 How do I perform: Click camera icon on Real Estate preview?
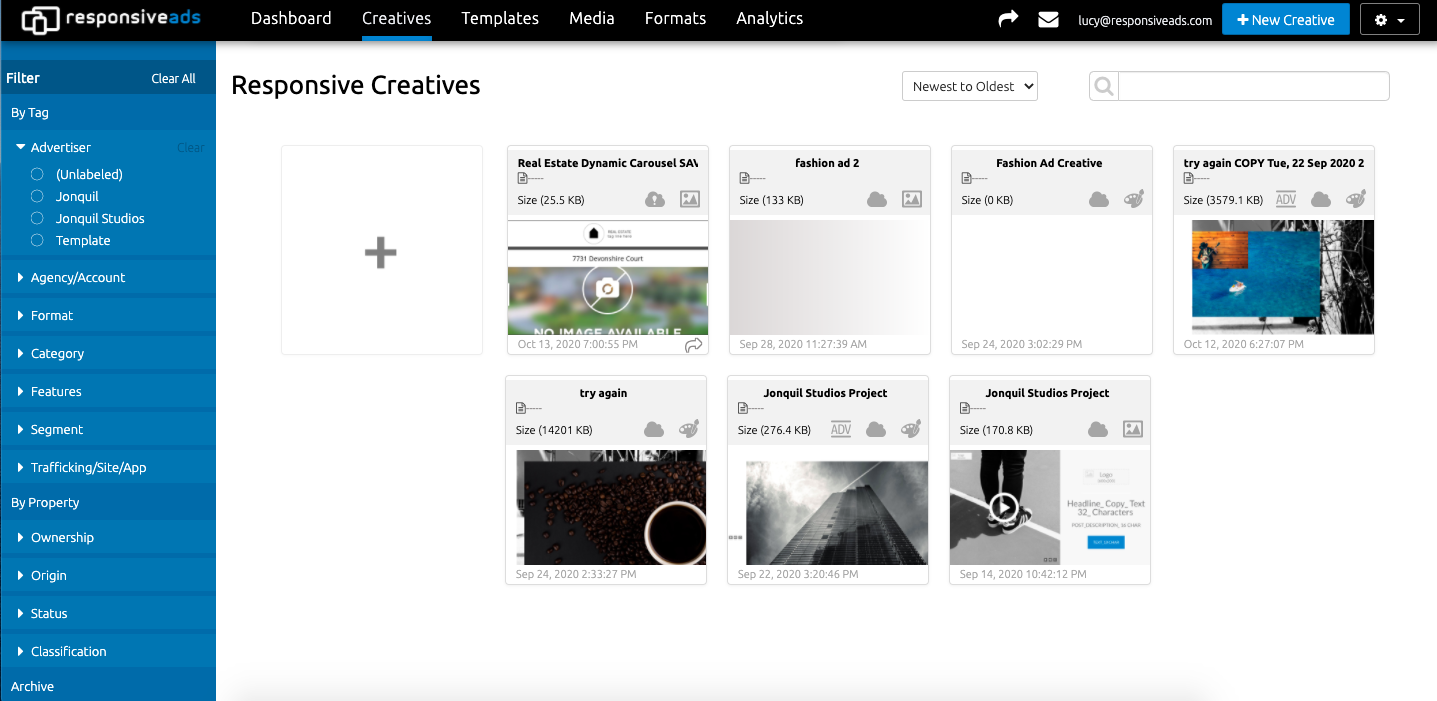pyautogui.click(x=607, y=289)
